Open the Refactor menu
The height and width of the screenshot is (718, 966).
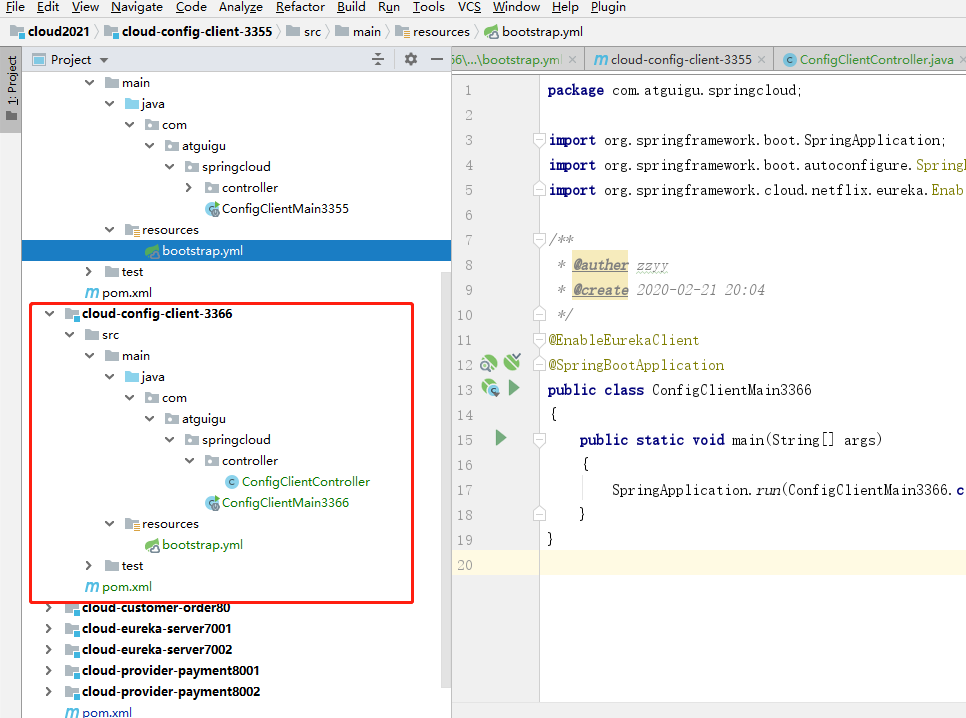click(300, 7)
